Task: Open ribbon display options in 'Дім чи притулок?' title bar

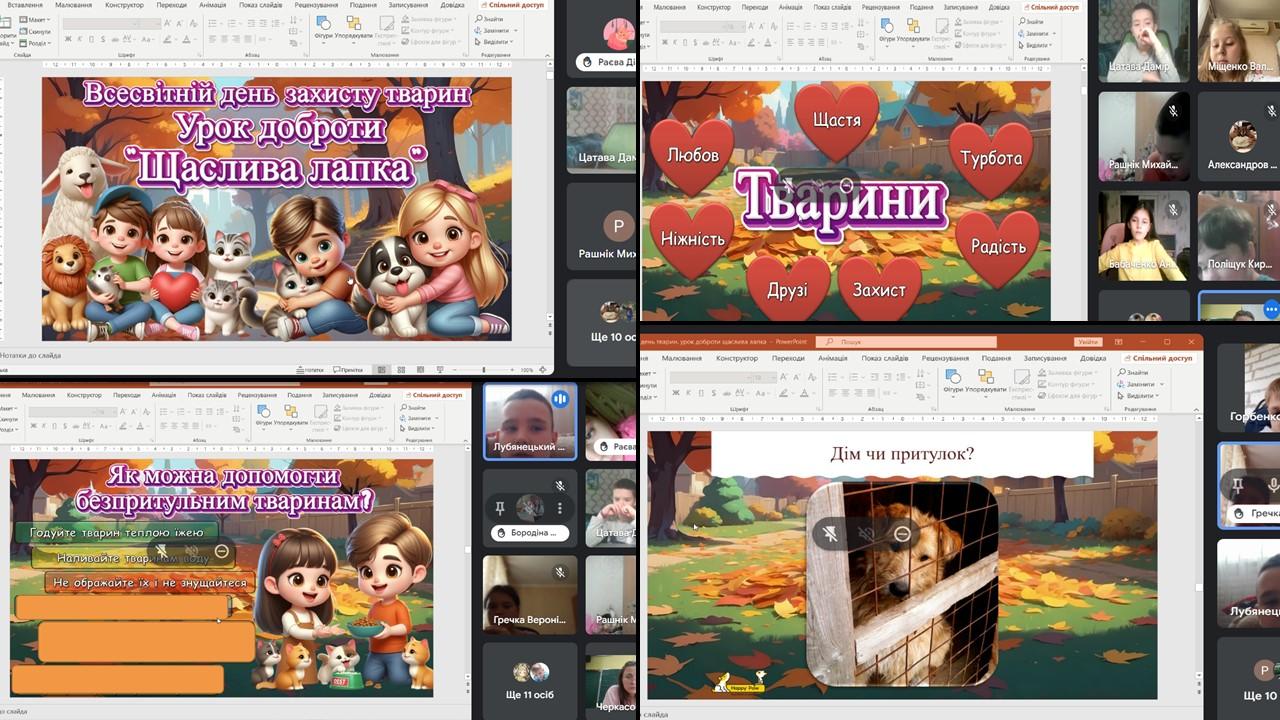Action: 1119,341
